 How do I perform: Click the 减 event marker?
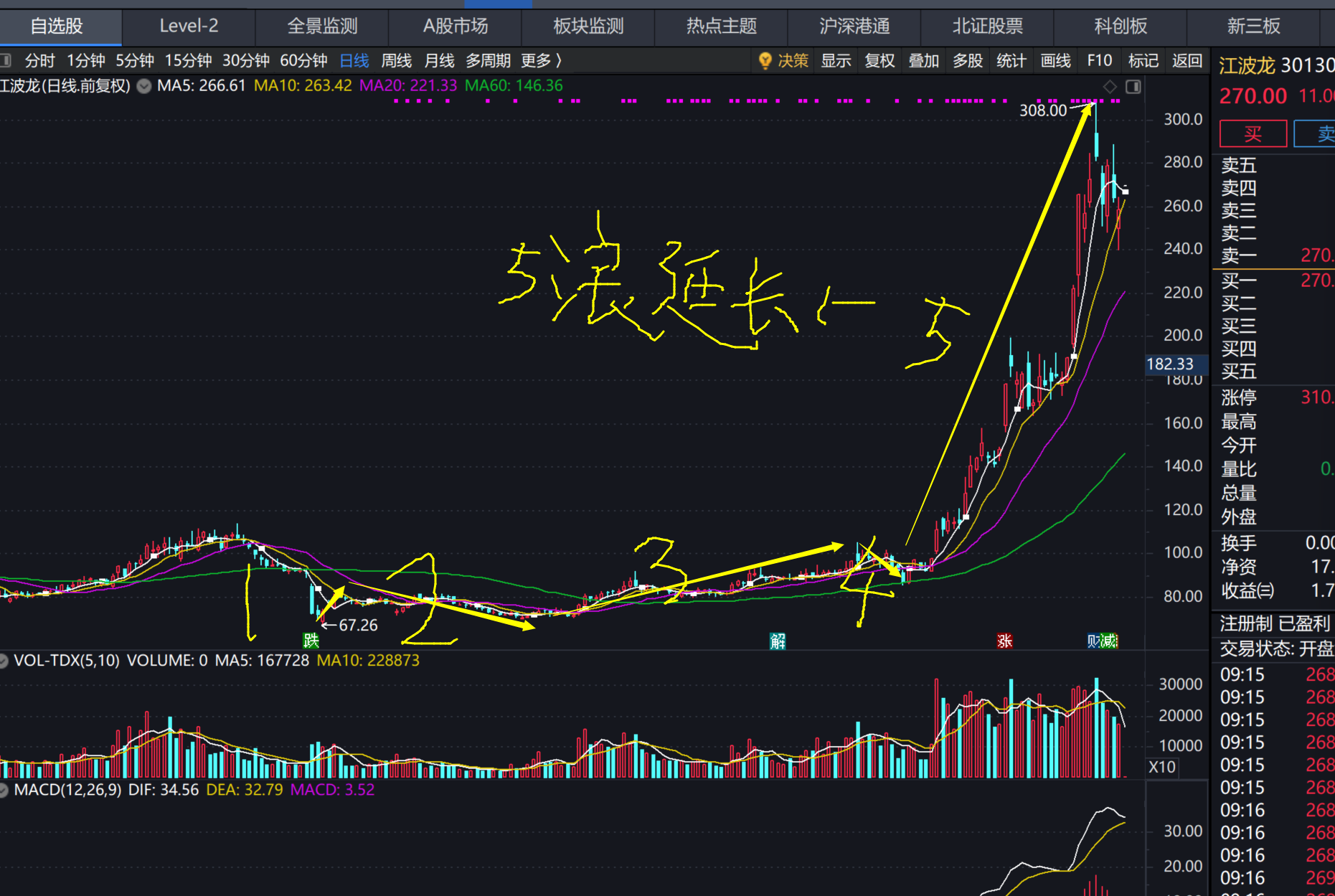point(1110,641)
